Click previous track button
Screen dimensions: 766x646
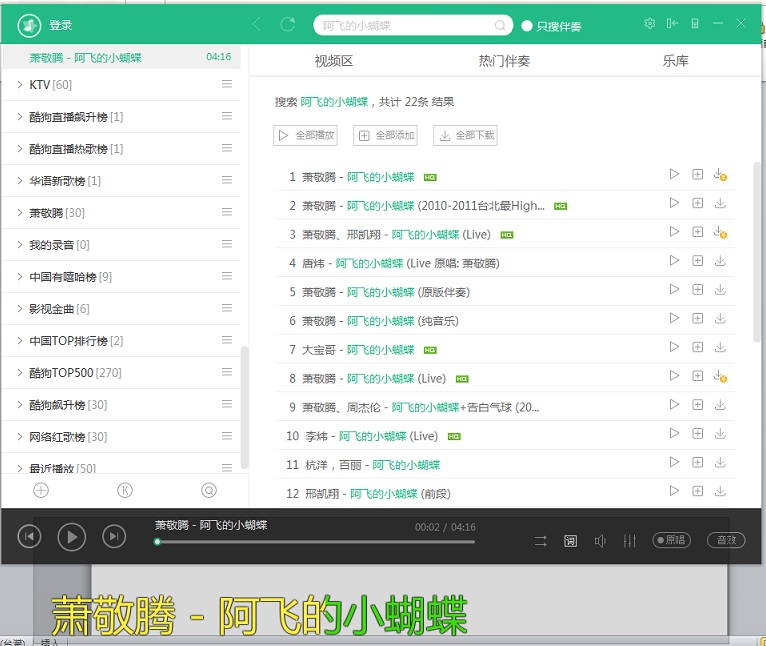(29, 537)
